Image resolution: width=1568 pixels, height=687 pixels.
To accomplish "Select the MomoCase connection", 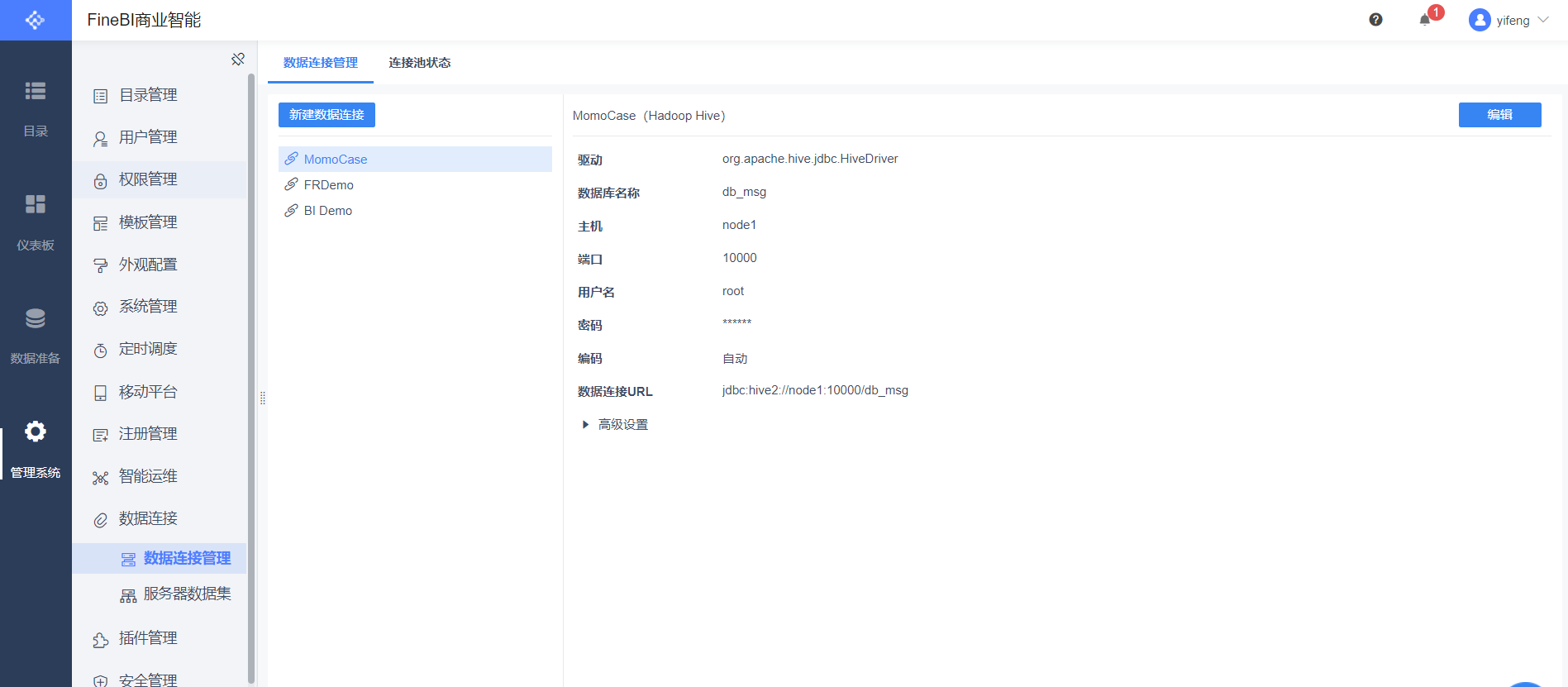I will point(415,159).
